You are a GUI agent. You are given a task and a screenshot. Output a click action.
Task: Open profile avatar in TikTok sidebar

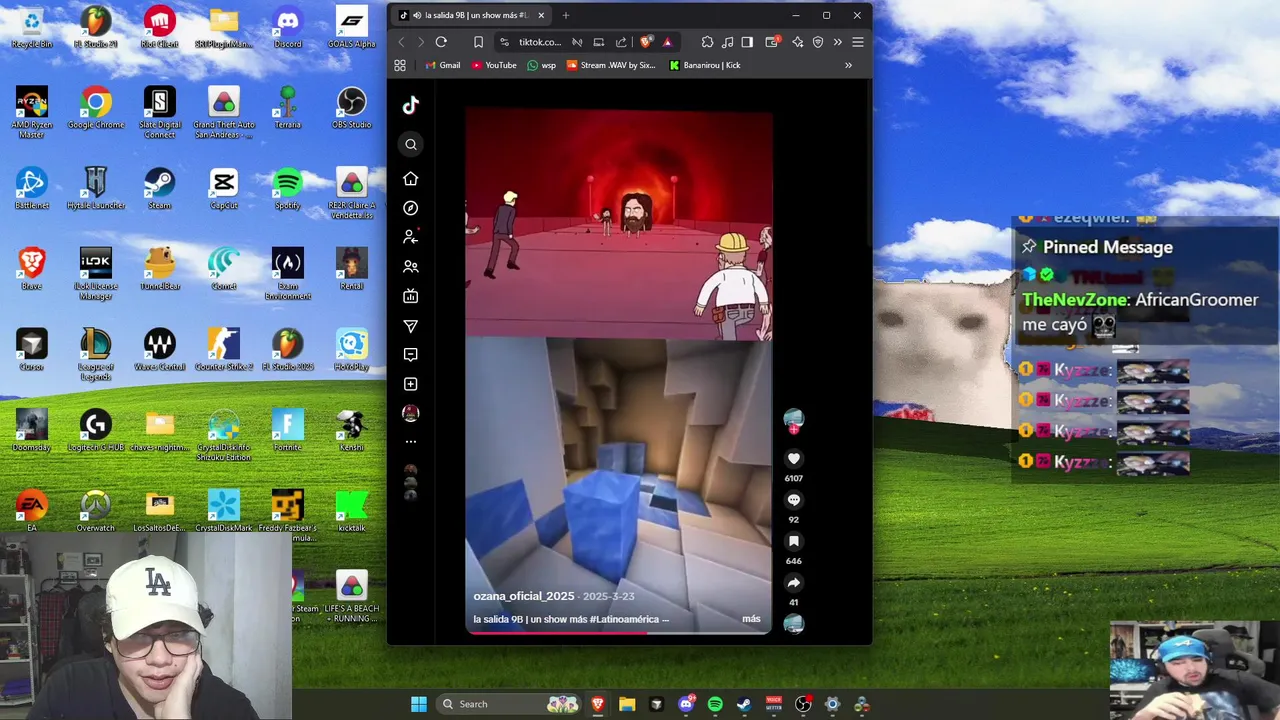pos(411,413)
